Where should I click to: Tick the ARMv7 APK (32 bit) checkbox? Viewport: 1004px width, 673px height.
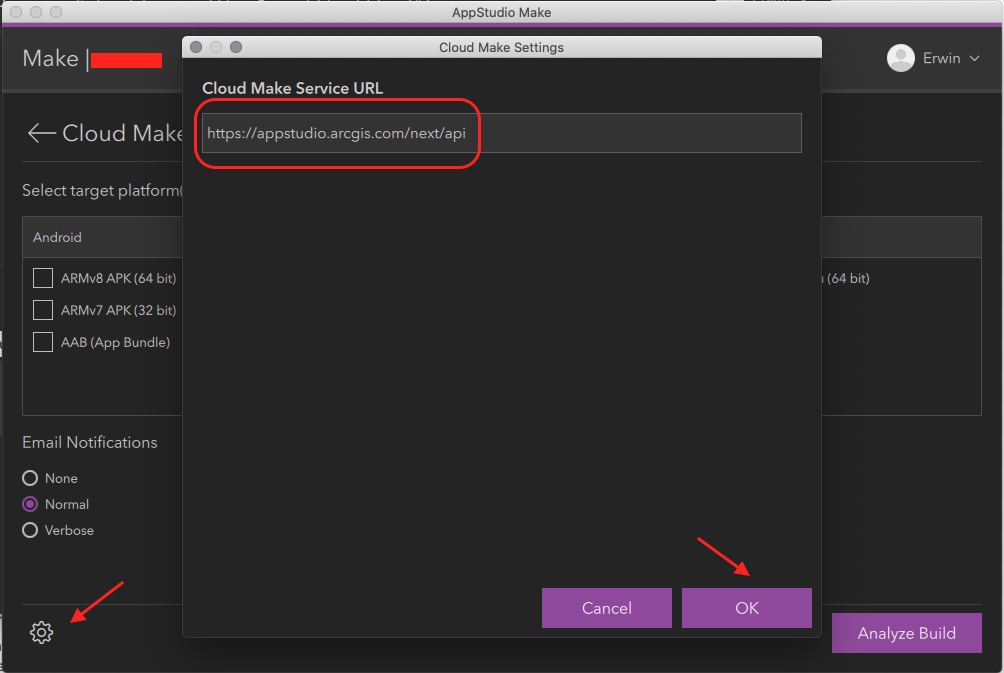pos(43,310)
